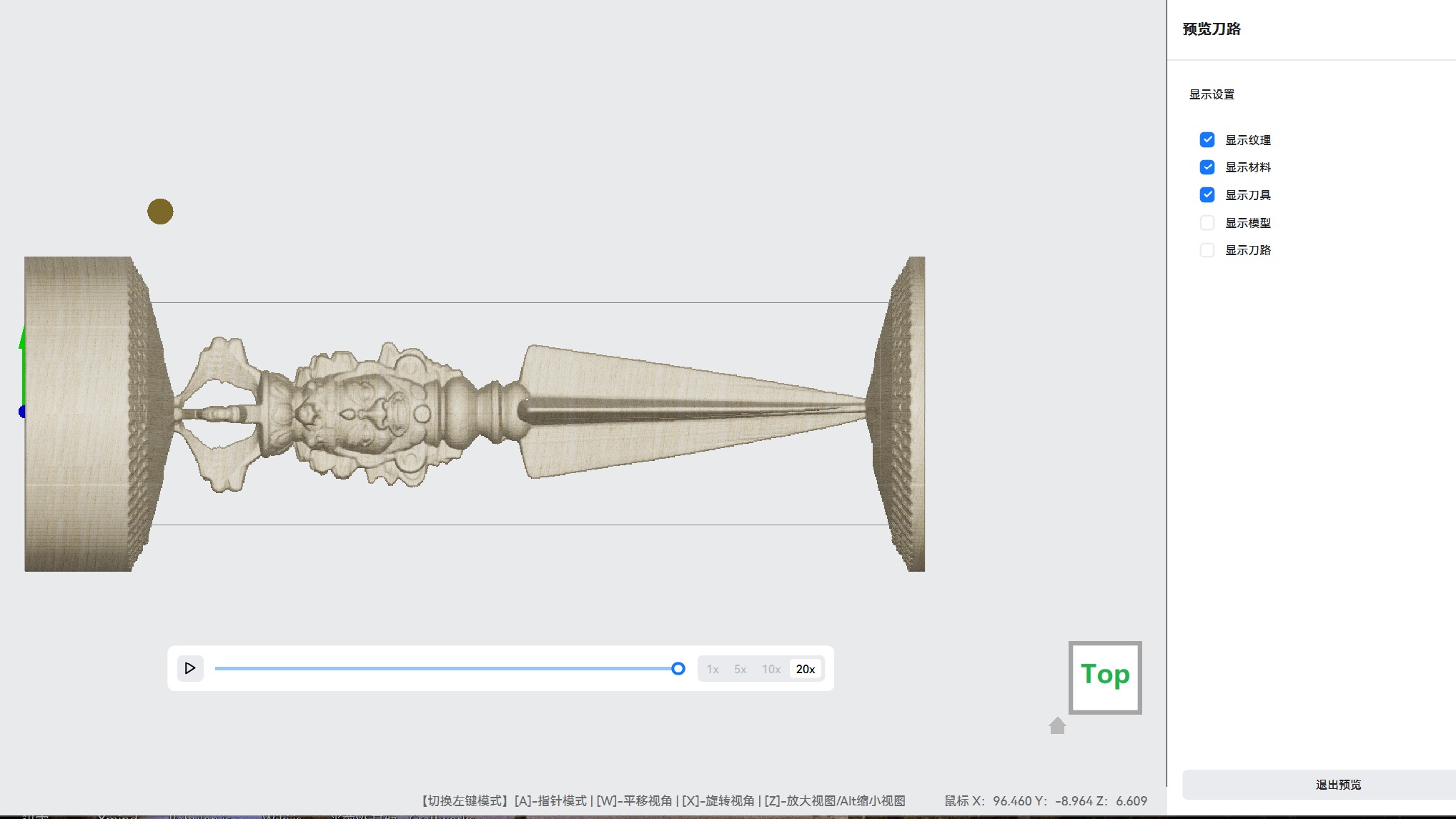Set playback speed to 1x
1456x819 pixels.
coord(713,669)
